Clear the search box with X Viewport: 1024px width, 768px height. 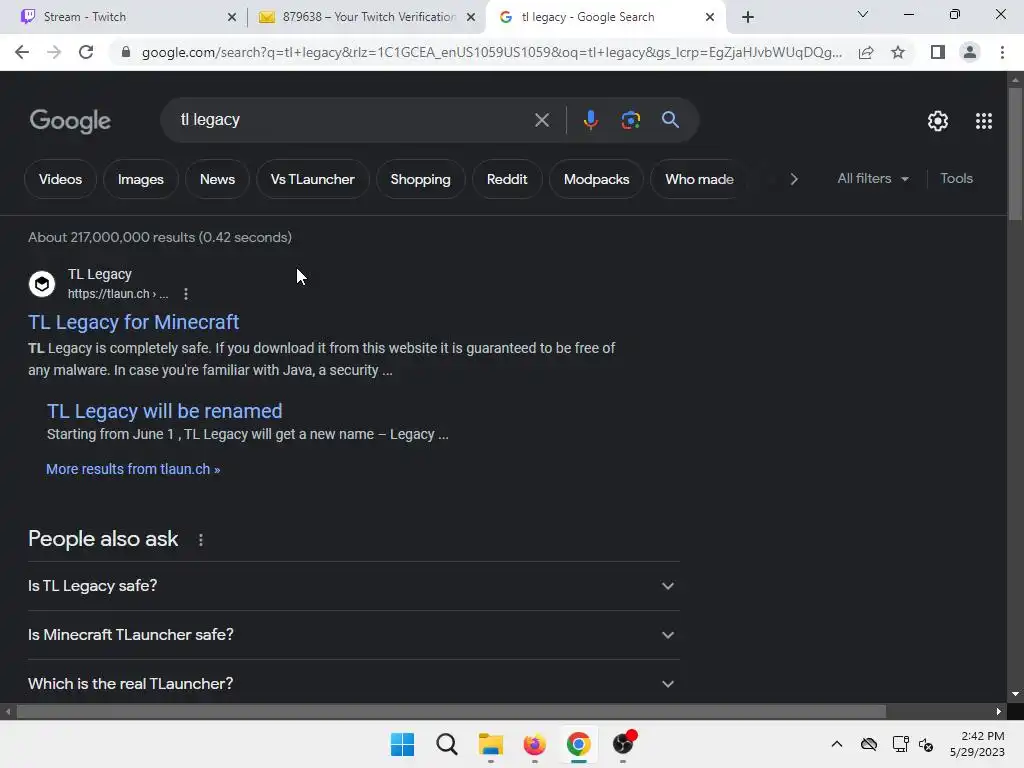click(541, 120)
